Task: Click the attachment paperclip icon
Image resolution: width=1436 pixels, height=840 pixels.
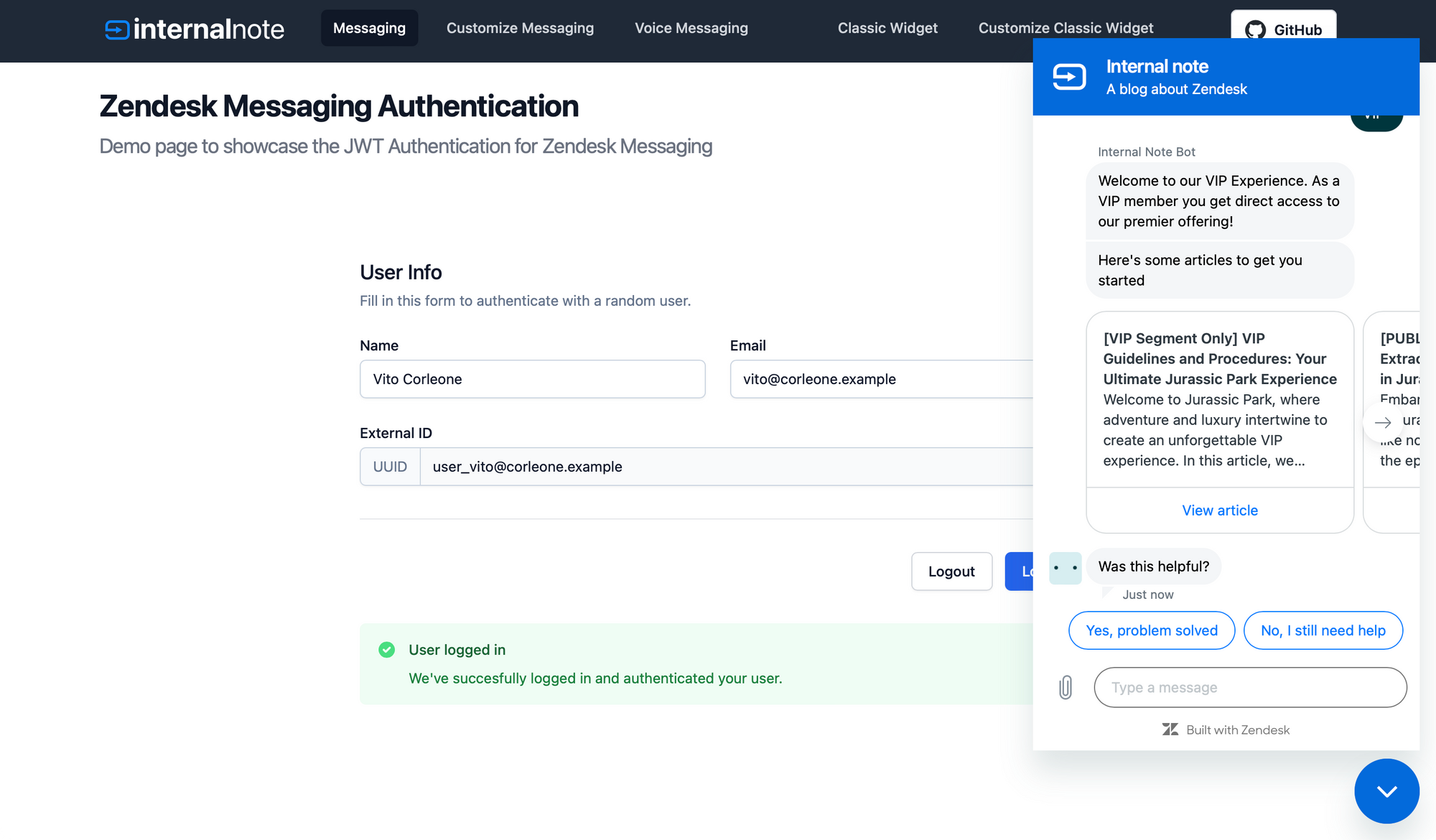Action: point(1066,687)
